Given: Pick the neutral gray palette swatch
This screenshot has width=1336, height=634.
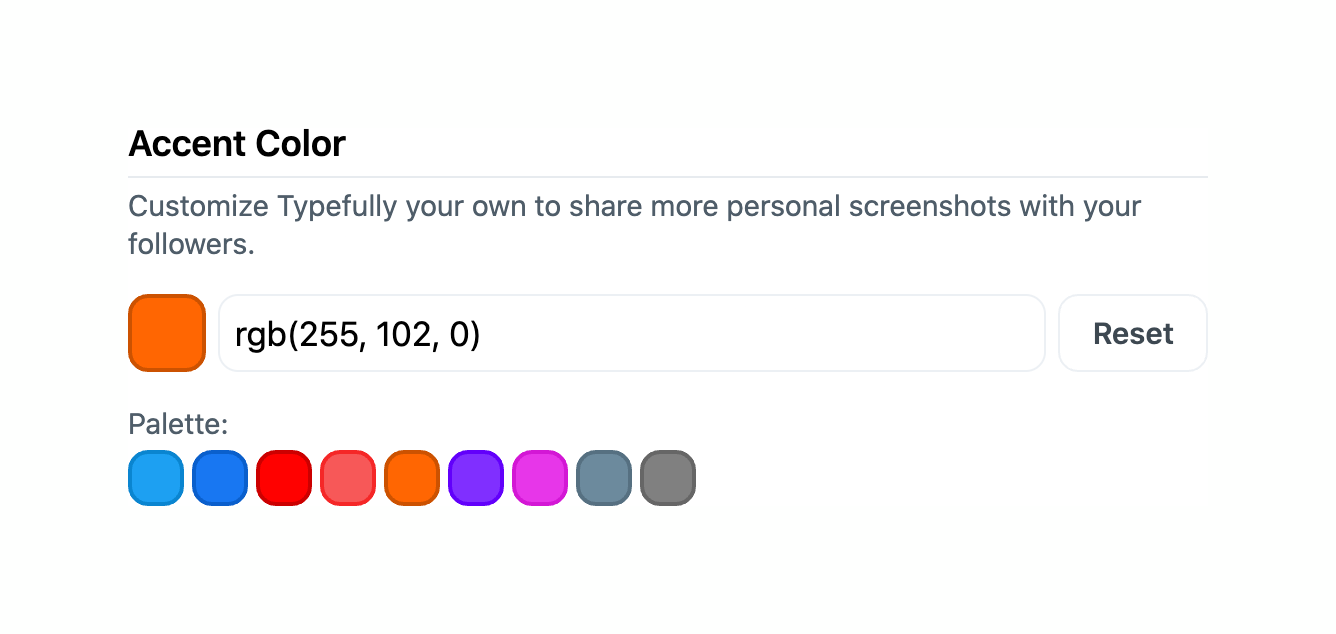Looking at the screenshot, I should click(668, 478).
